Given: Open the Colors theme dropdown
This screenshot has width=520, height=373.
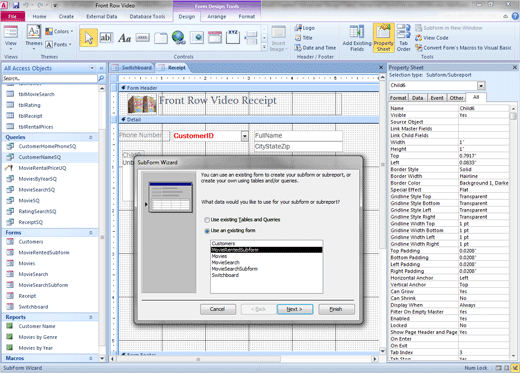Looking at the screenshot, I should 59,31.
